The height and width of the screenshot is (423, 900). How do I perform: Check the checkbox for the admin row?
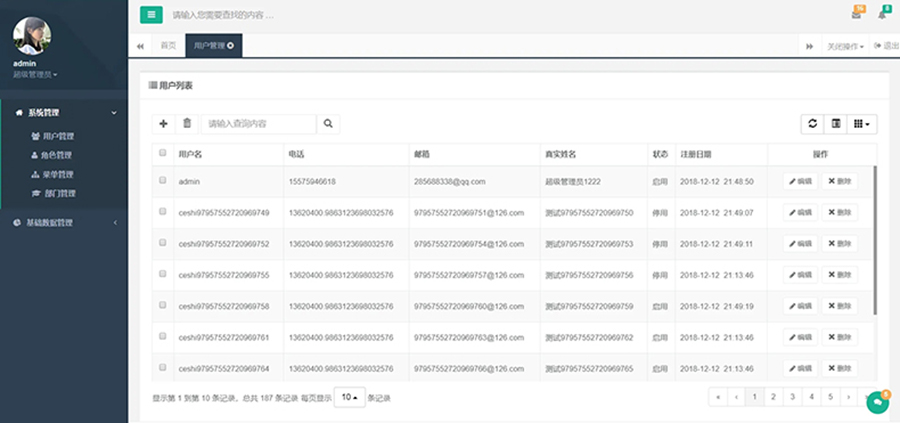(163, 181)
